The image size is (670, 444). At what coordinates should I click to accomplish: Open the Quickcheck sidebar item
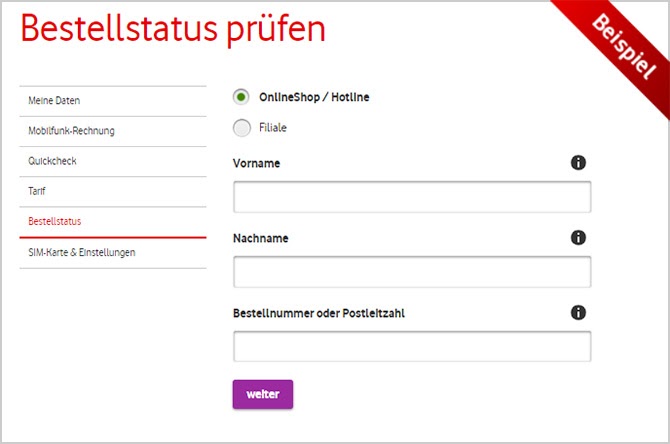113,162
